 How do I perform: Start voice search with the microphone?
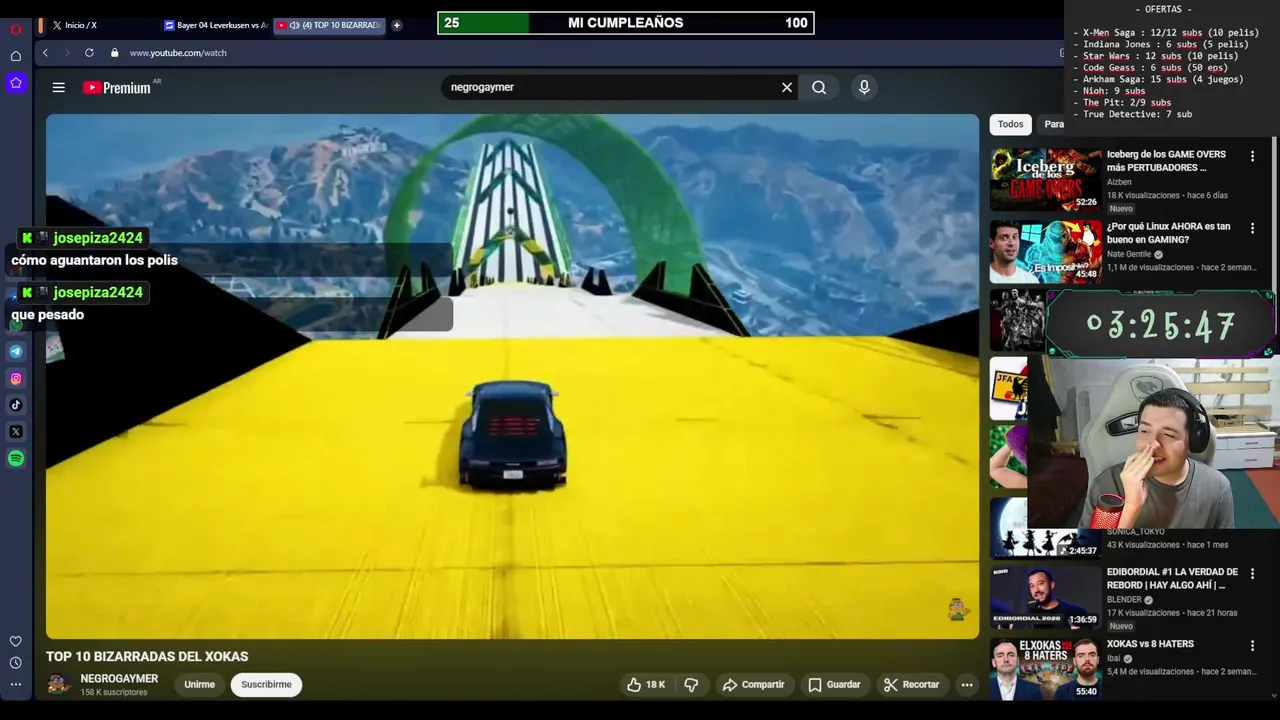click(864, 87)
